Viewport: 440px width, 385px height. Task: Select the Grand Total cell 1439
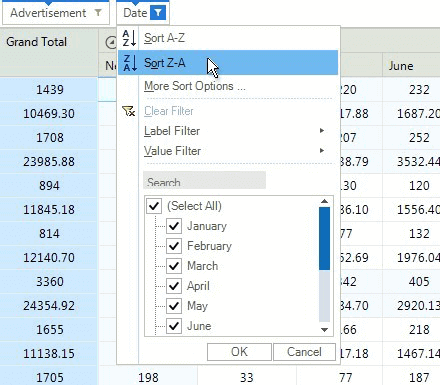point(49,89)
